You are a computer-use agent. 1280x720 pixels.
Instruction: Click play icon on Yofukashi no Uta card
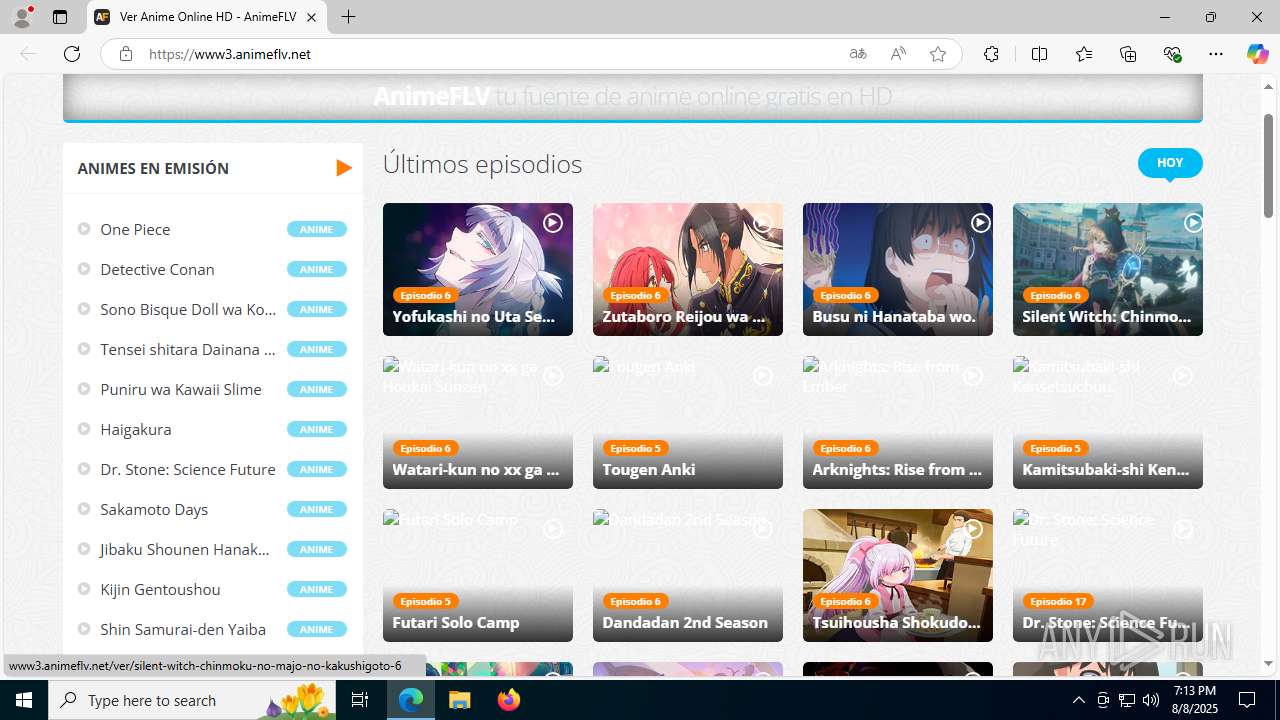click(x=553, y=223)
